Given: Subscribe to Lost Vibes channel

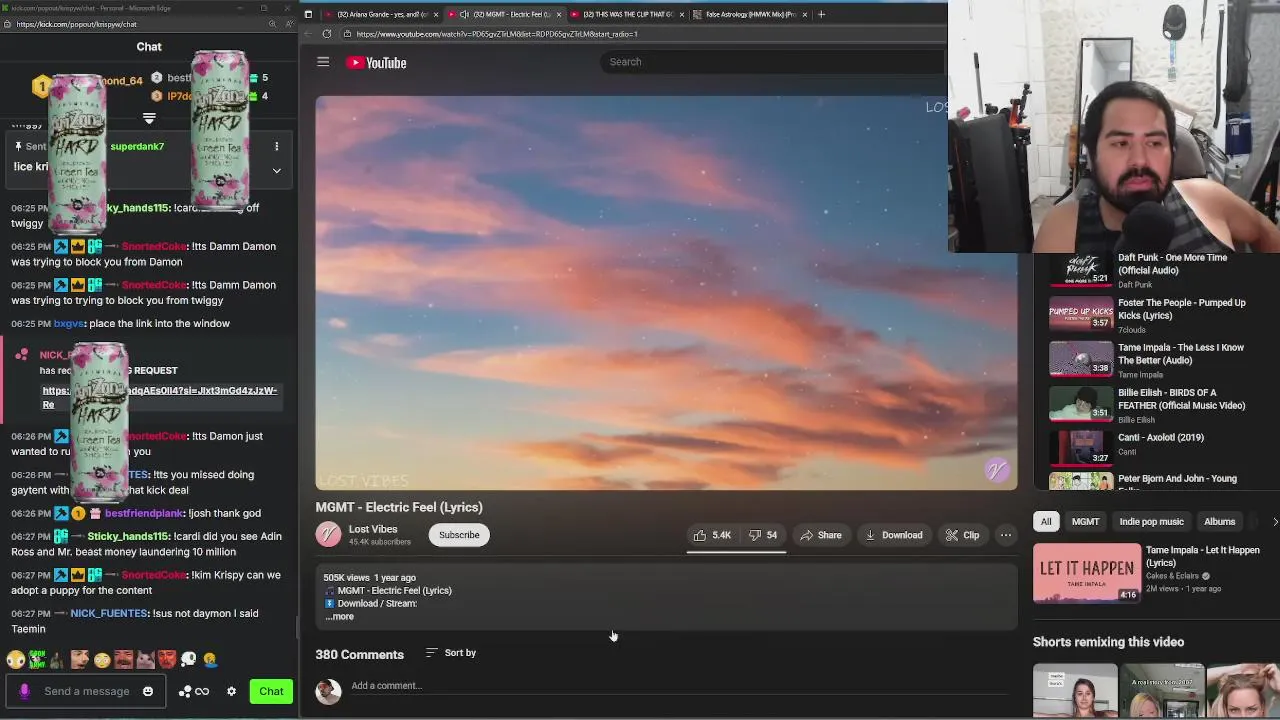Looking at the screenshot, I should pyautogui.click(x=459, y=535).
